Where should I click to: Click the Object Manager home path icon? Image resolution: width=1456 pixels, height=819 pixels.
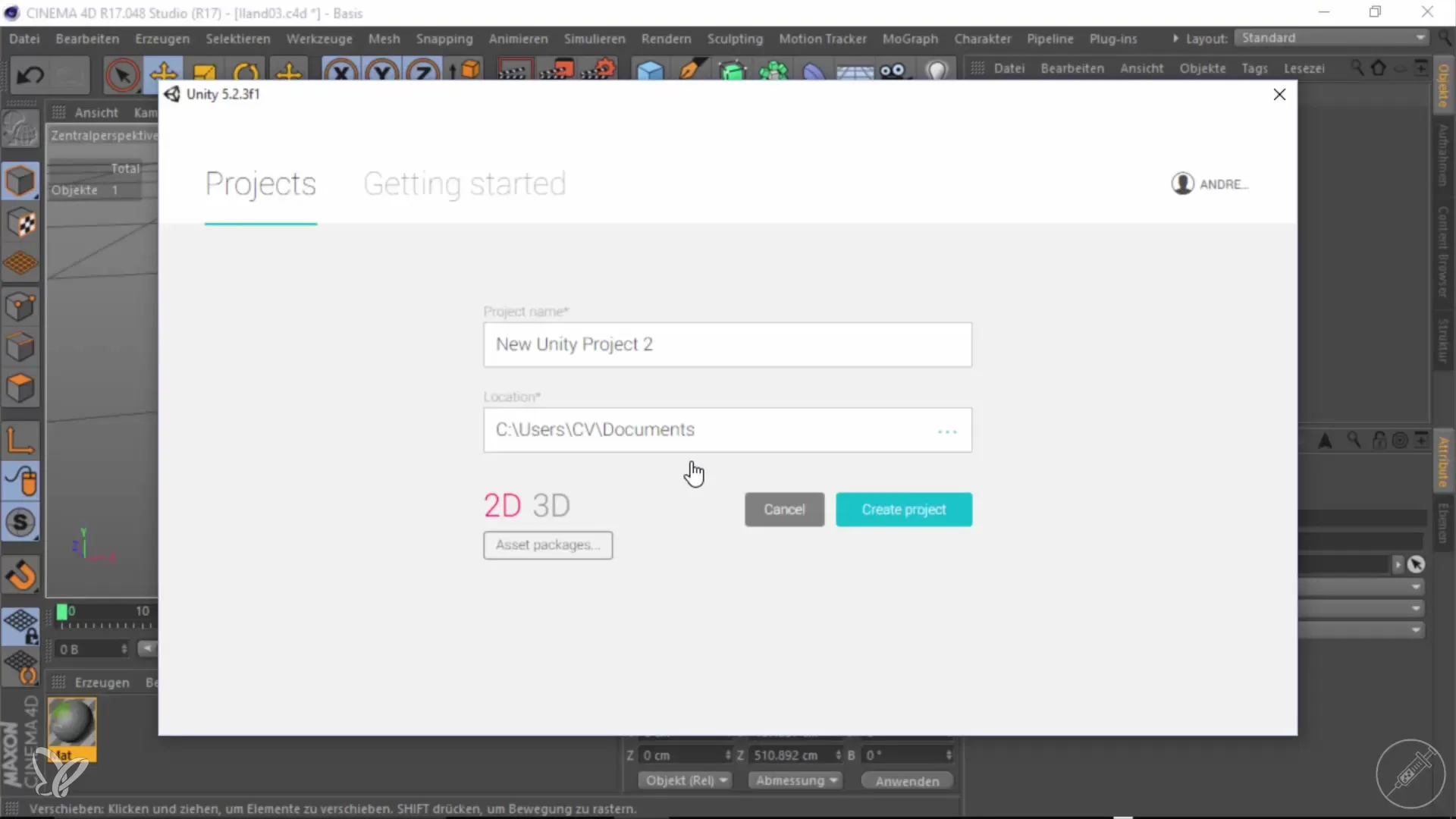tap(1379, 68)
